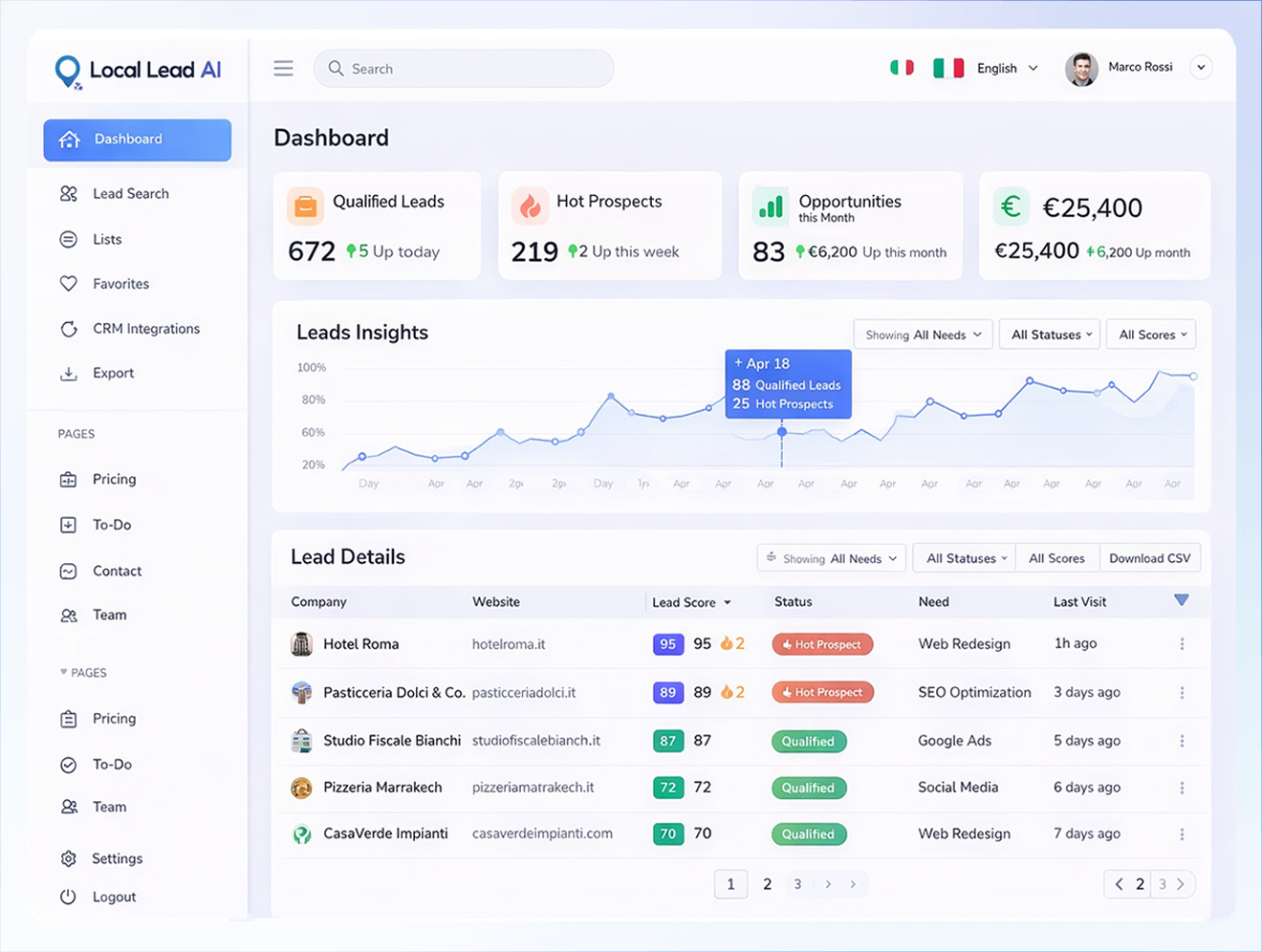Select the Lists sidebar icon

[x=69, y=239]
